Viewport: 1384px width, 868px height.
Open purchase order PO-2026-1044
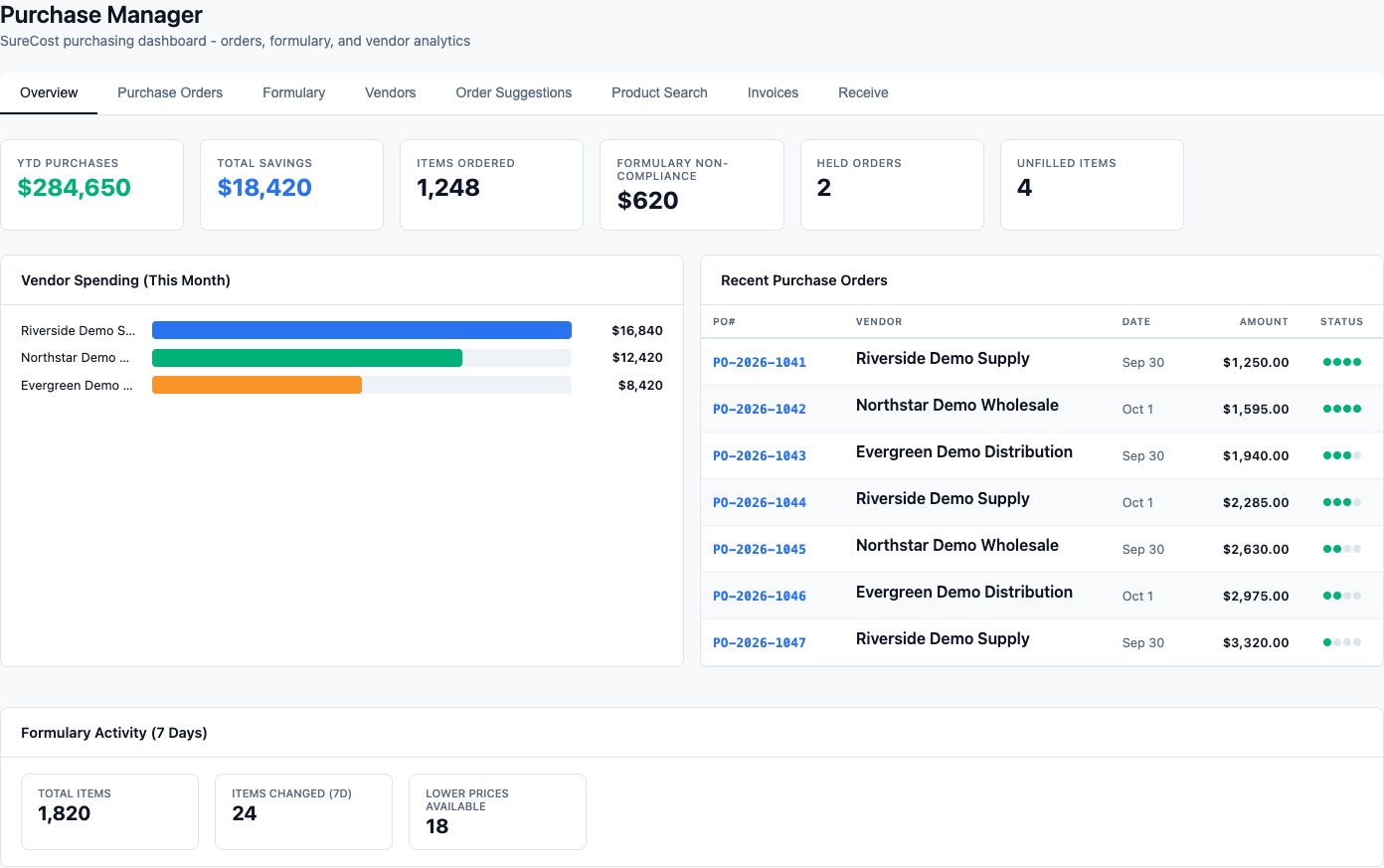[760, 502]
